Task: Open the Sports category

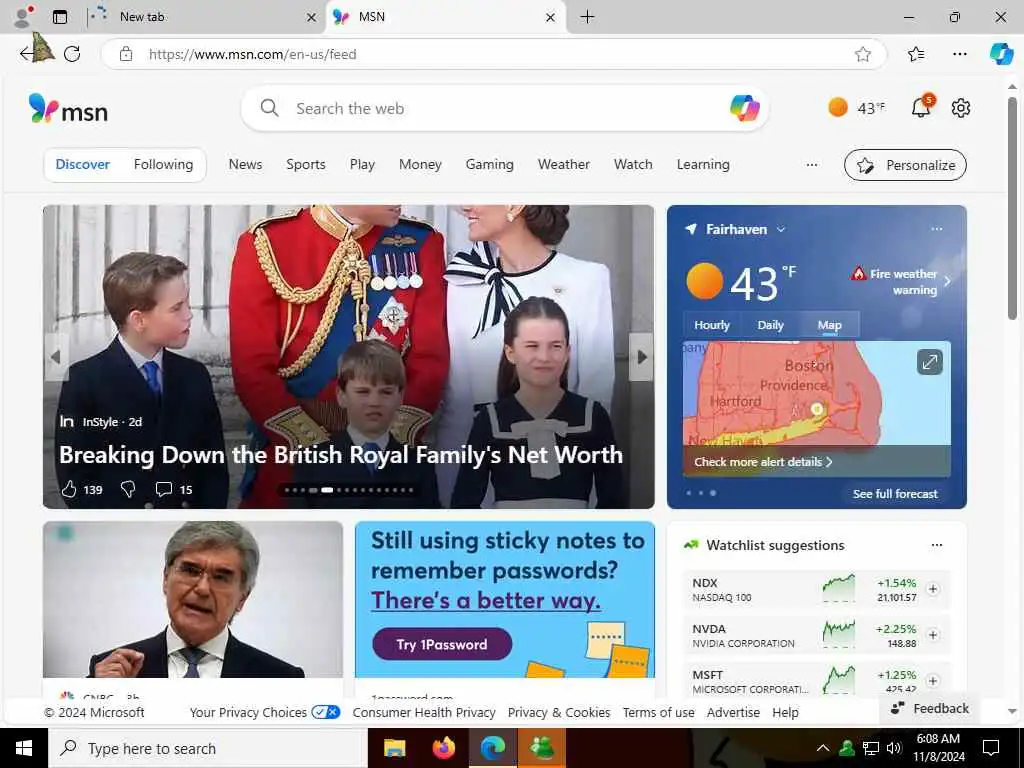Action: [306, 165]
